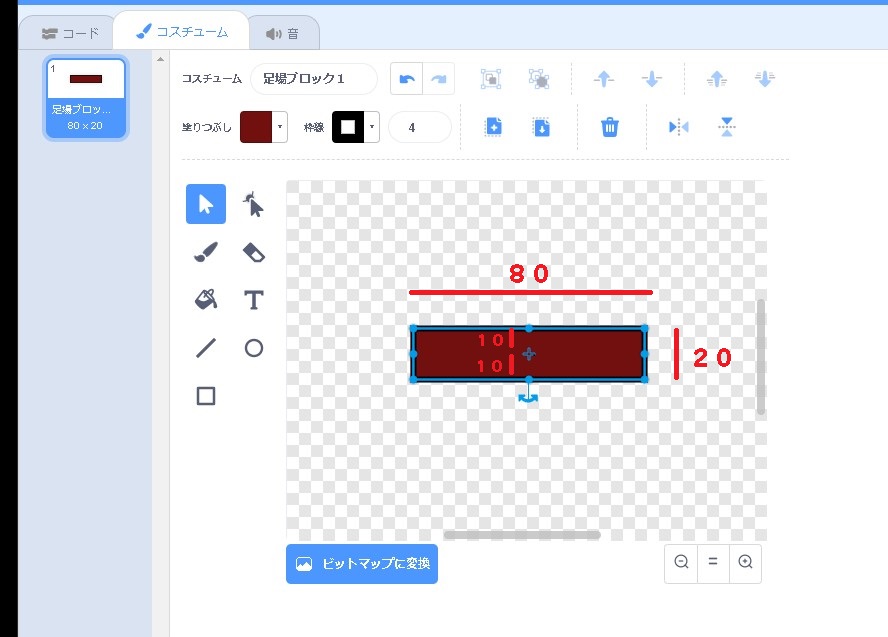Screen dimensions: 888x637
Task: Click ビットマップに変換 button
Action: point(362,564)
